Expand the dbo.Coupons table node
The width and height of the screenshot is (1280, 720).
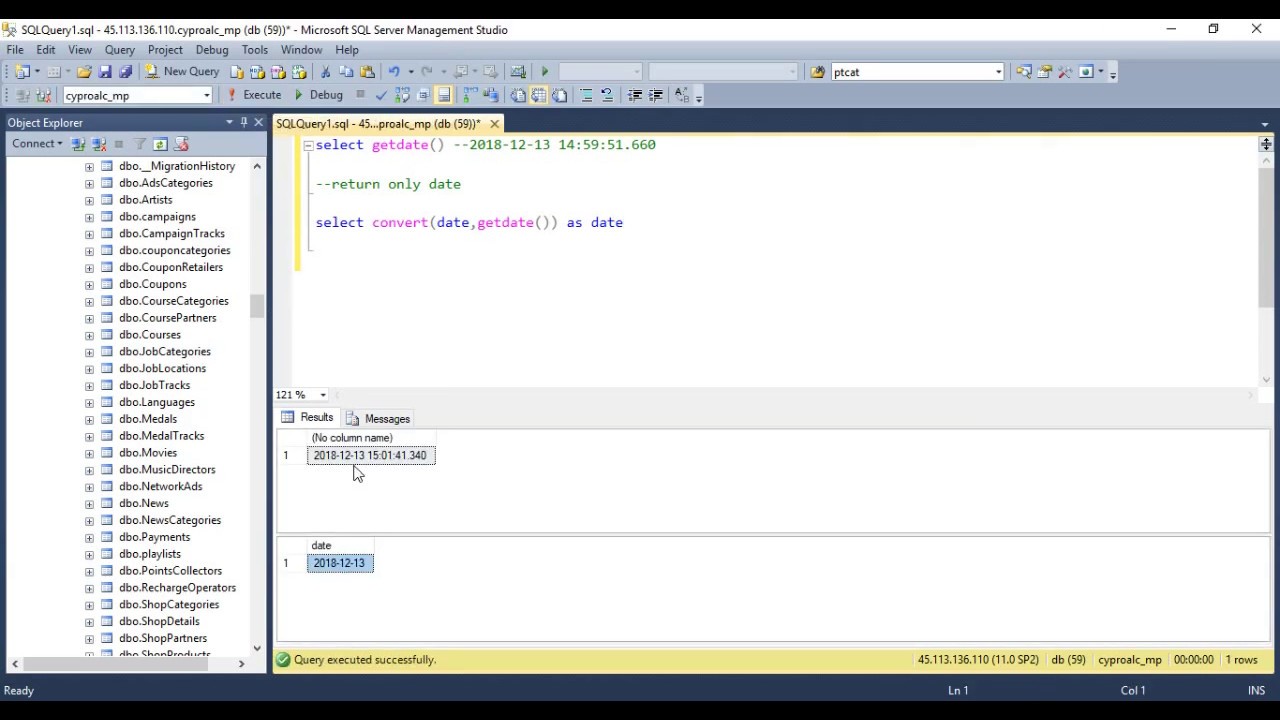pos(89,284)
